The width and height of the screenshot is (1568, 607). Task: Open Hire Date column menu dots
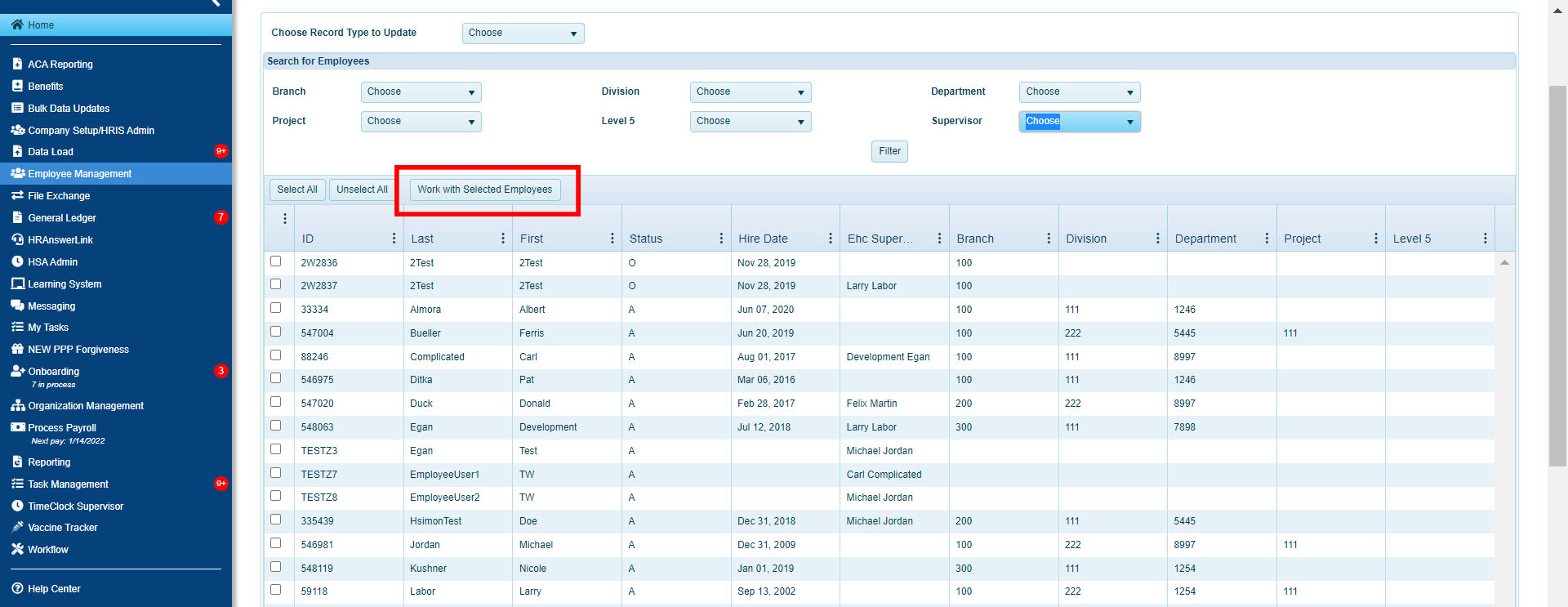pos(831,239)
